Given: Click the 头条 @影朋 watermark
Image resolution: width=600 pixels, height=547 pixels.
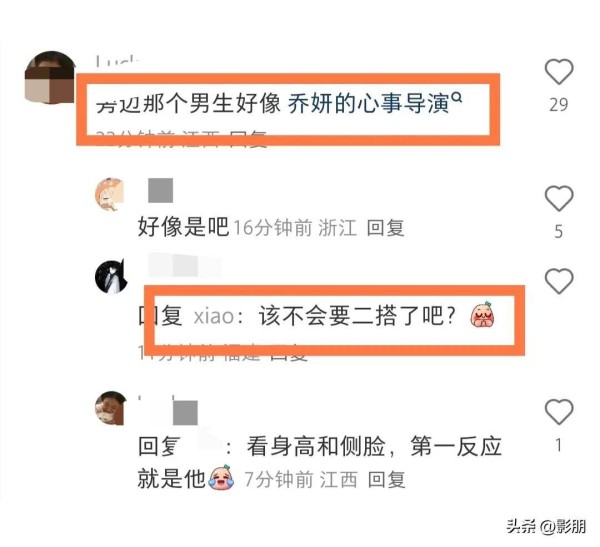Looking at the screenshot, I should click(546, 527).
